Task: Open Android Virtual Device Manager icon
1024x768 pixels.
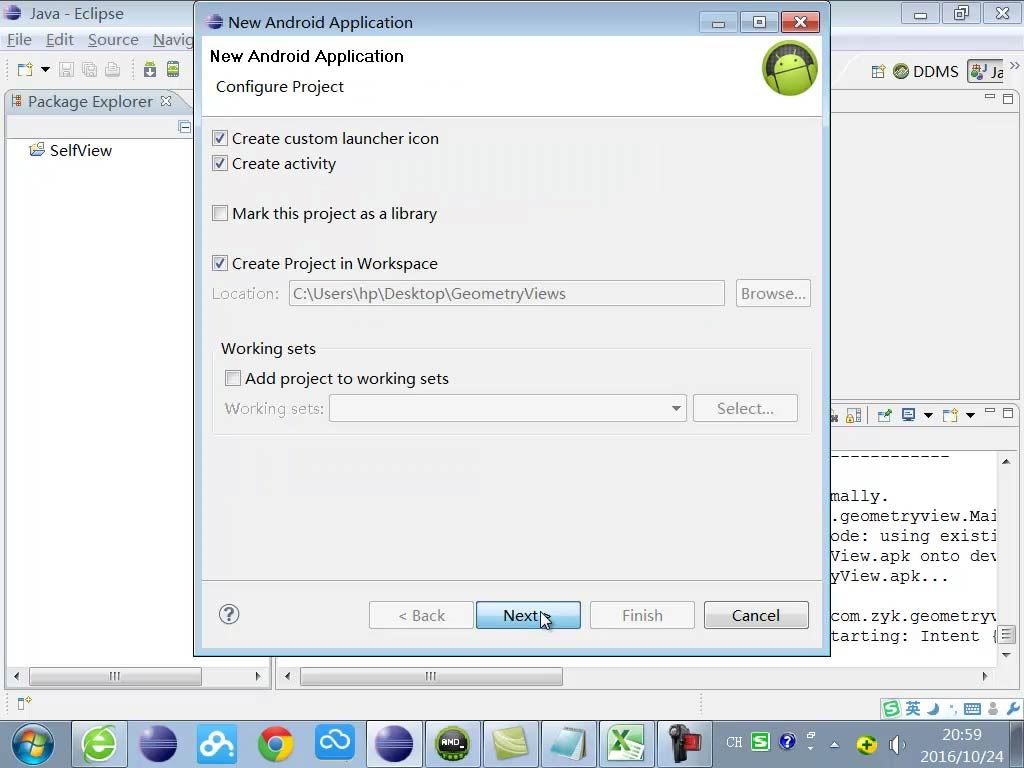Action: point(172,69)
